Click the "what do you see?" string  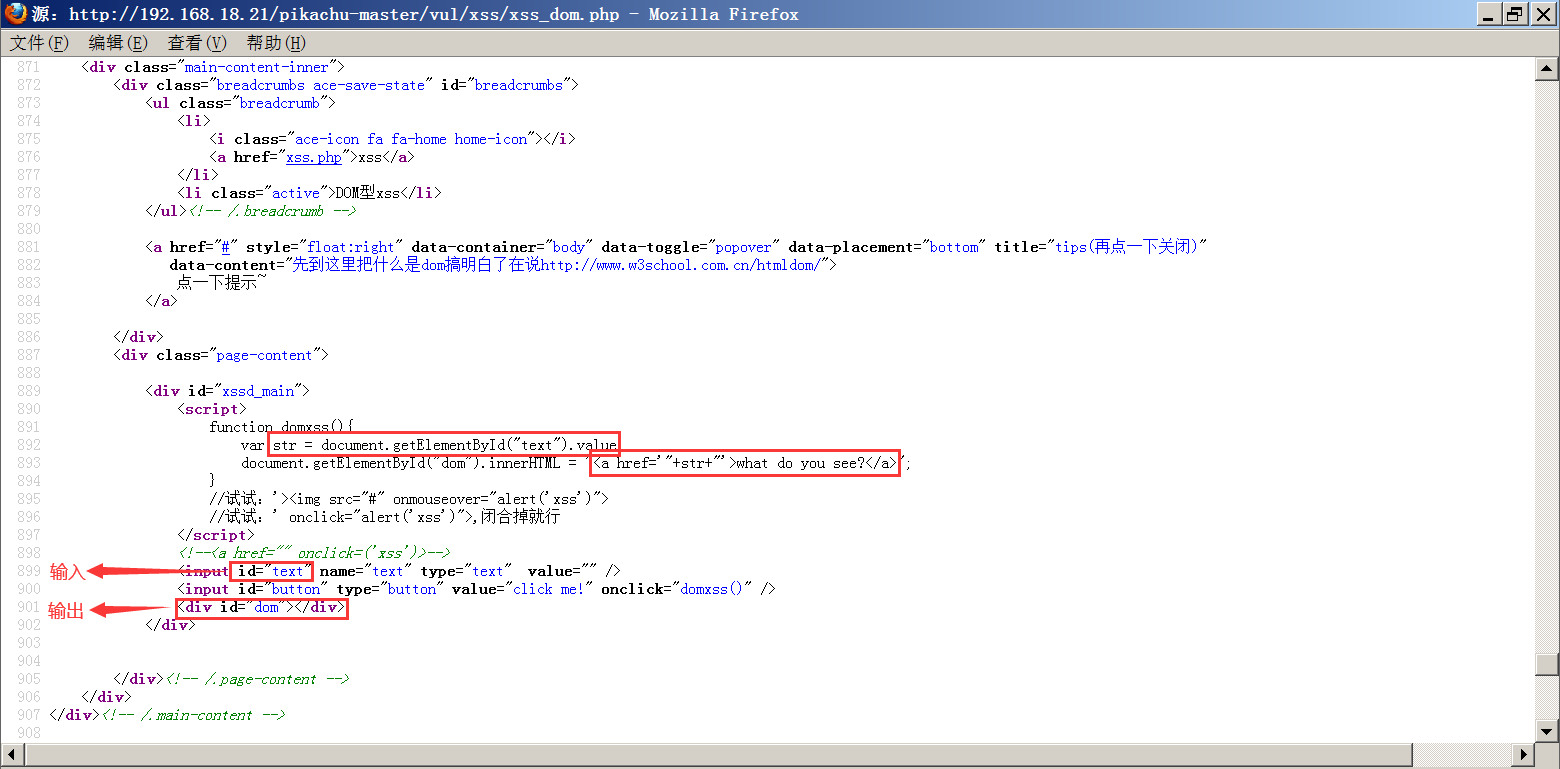[800, 463]
